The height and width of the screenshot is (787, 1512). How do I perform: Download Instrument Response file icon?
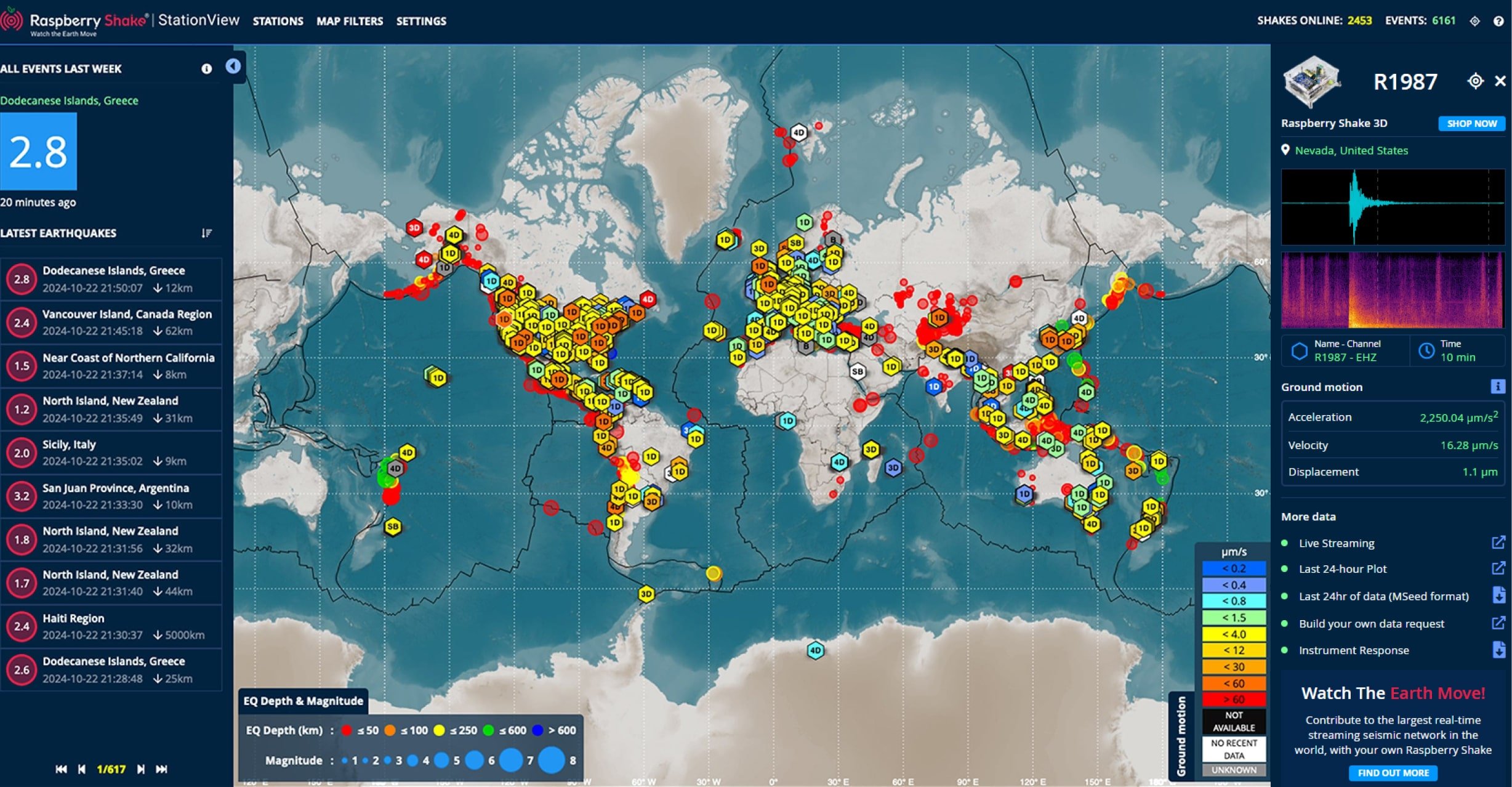[x=1498, y=650]
